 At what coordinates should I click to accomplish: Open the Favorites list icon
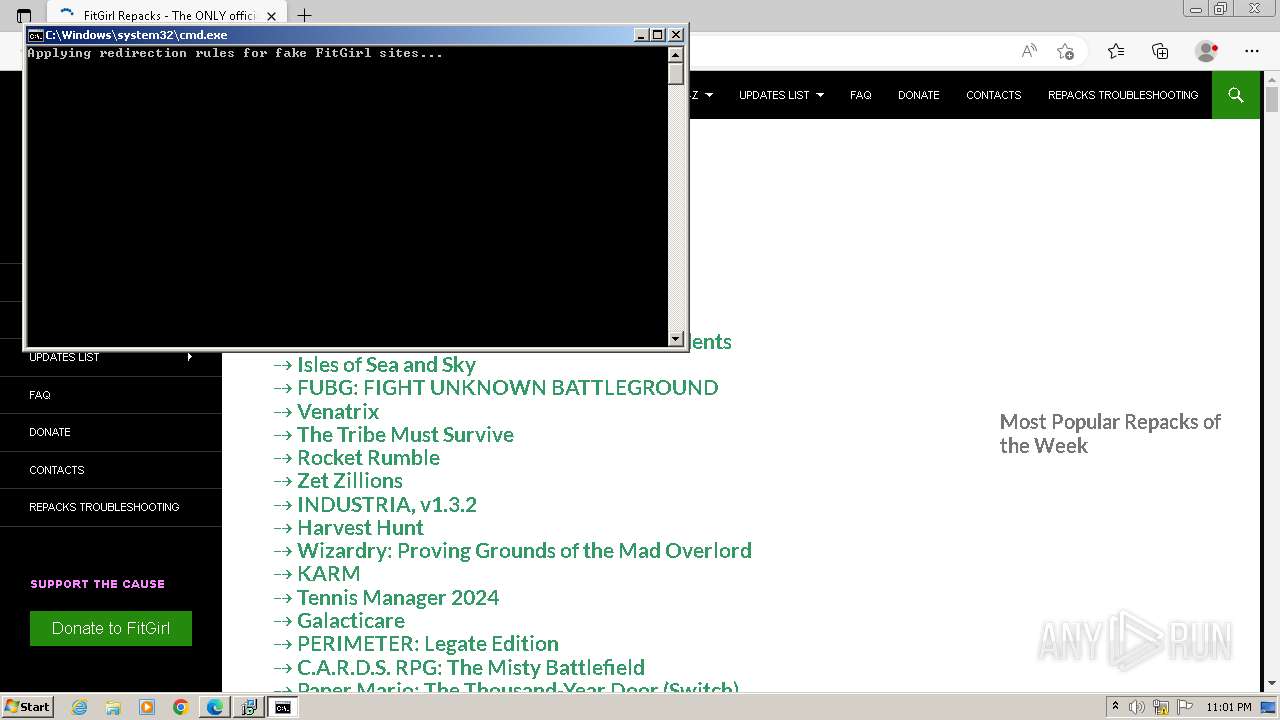tap(1116, 51)
